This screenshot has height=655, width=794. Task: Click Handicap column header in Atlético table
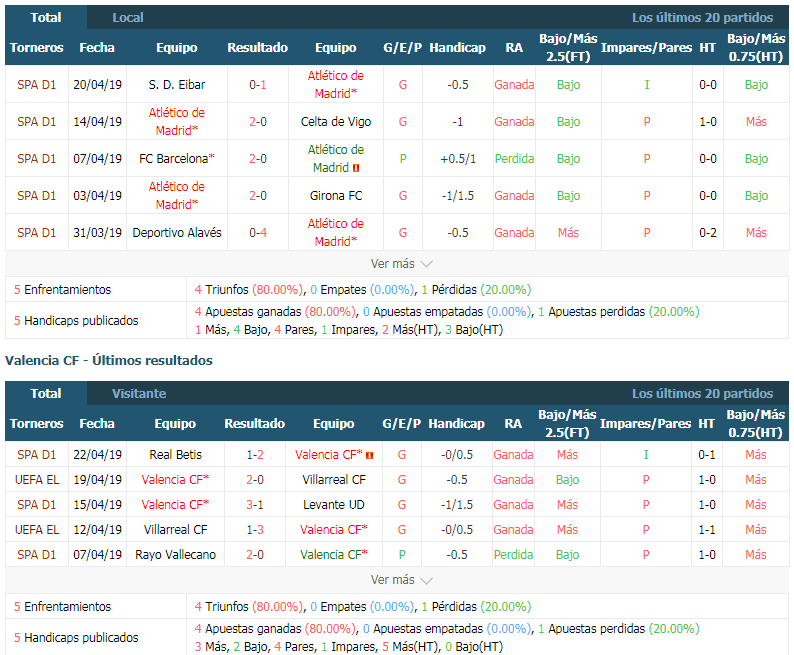[457, 48]
